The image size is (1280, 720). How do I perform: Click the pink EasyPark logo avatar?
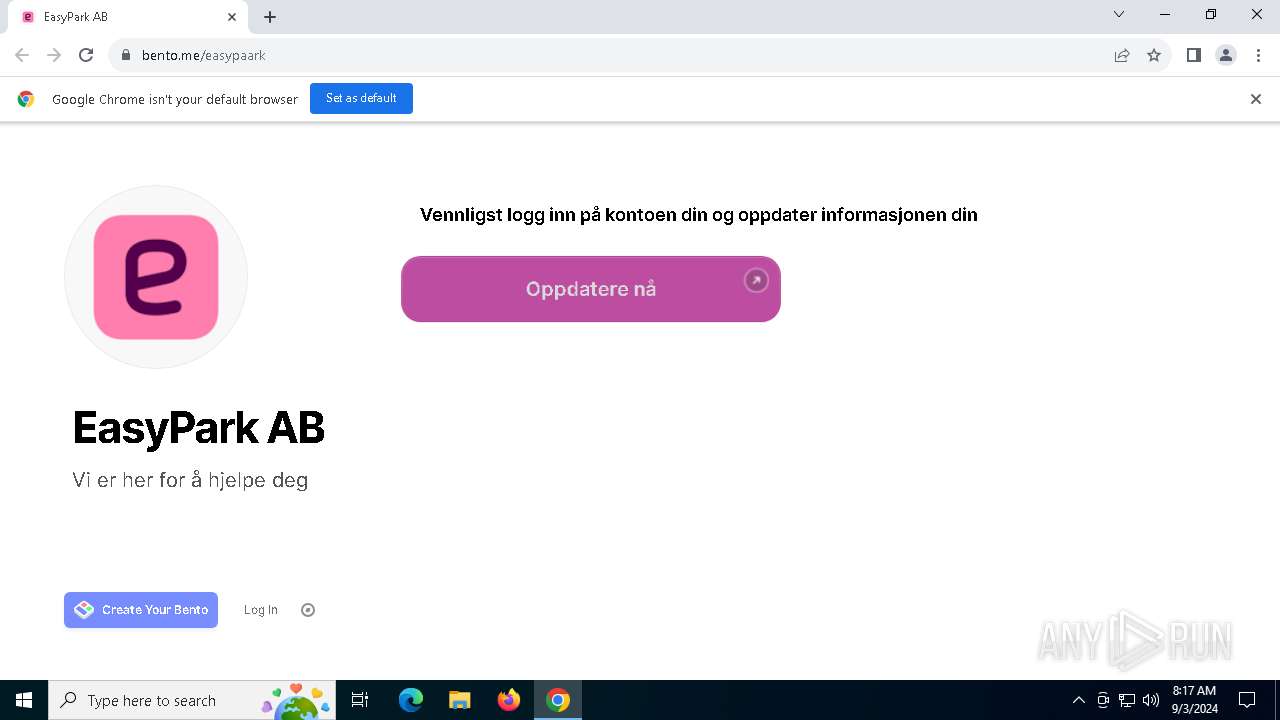156,277
